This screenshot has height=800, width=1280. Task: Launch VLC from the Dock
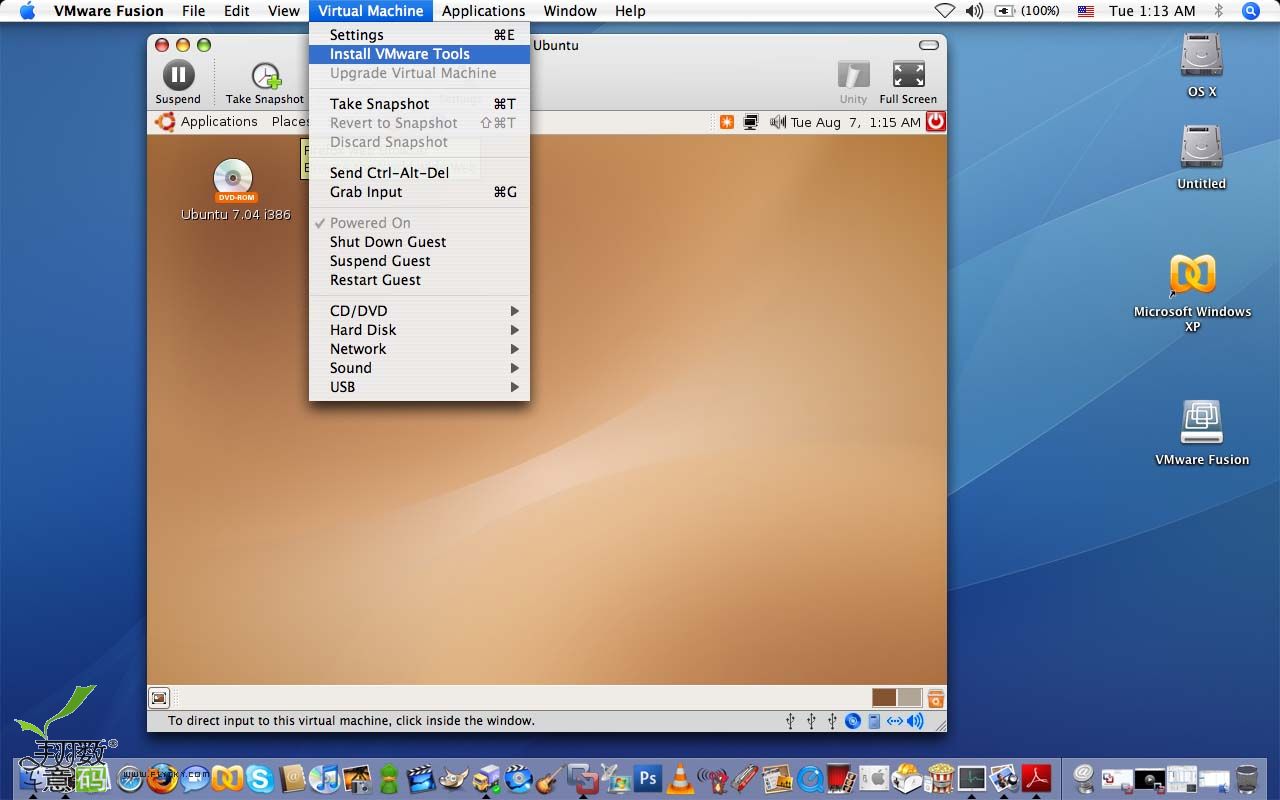pos(680,778)
